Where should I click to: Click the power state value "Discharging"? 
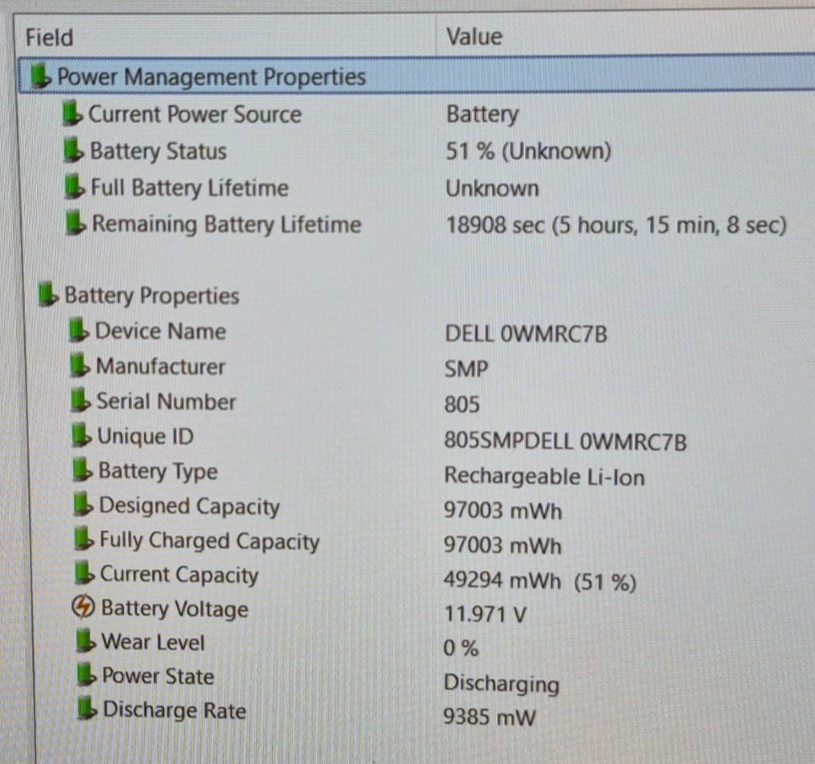[x=502, y=683]
